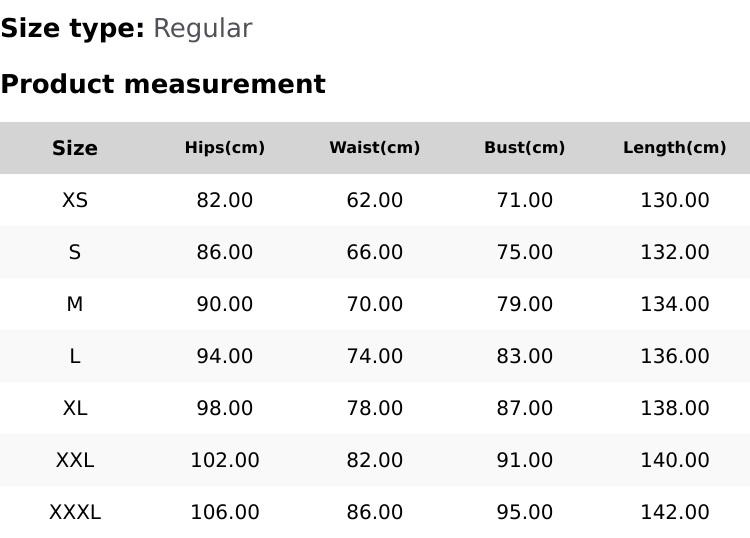This screenshot has width=750, height=538.
Task: Click the Regular size type value
Action: 202,28
